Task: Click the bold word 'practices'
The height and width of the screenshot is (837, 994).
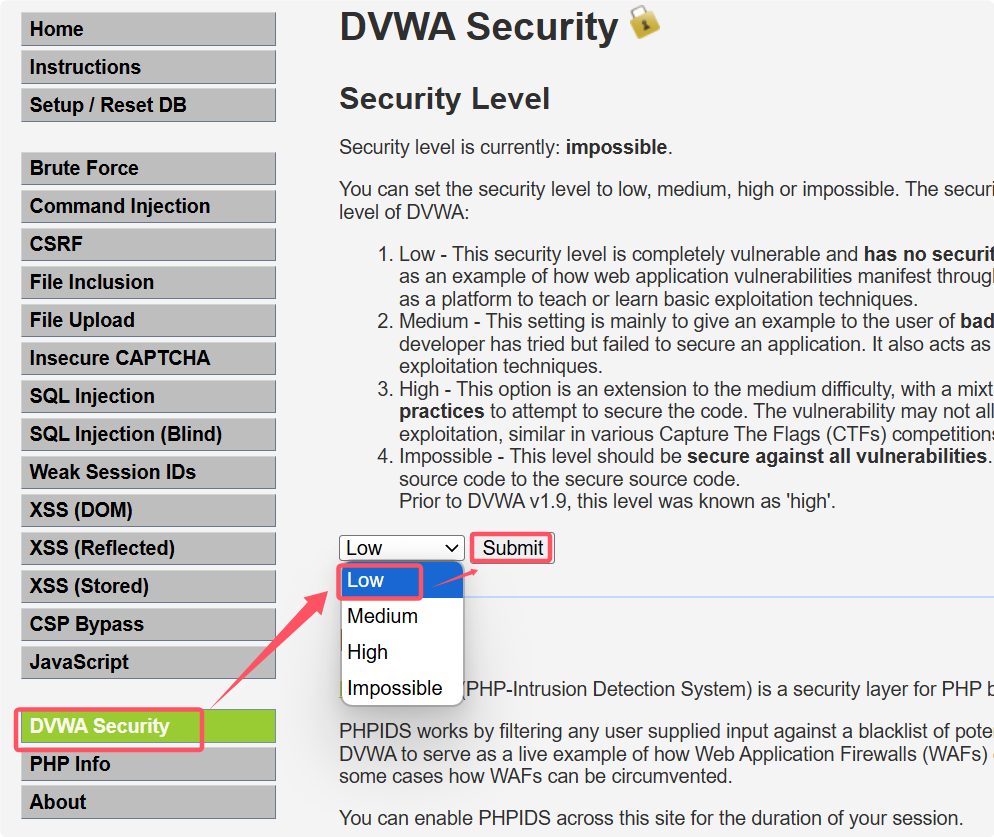Action: tap(442, 412)
